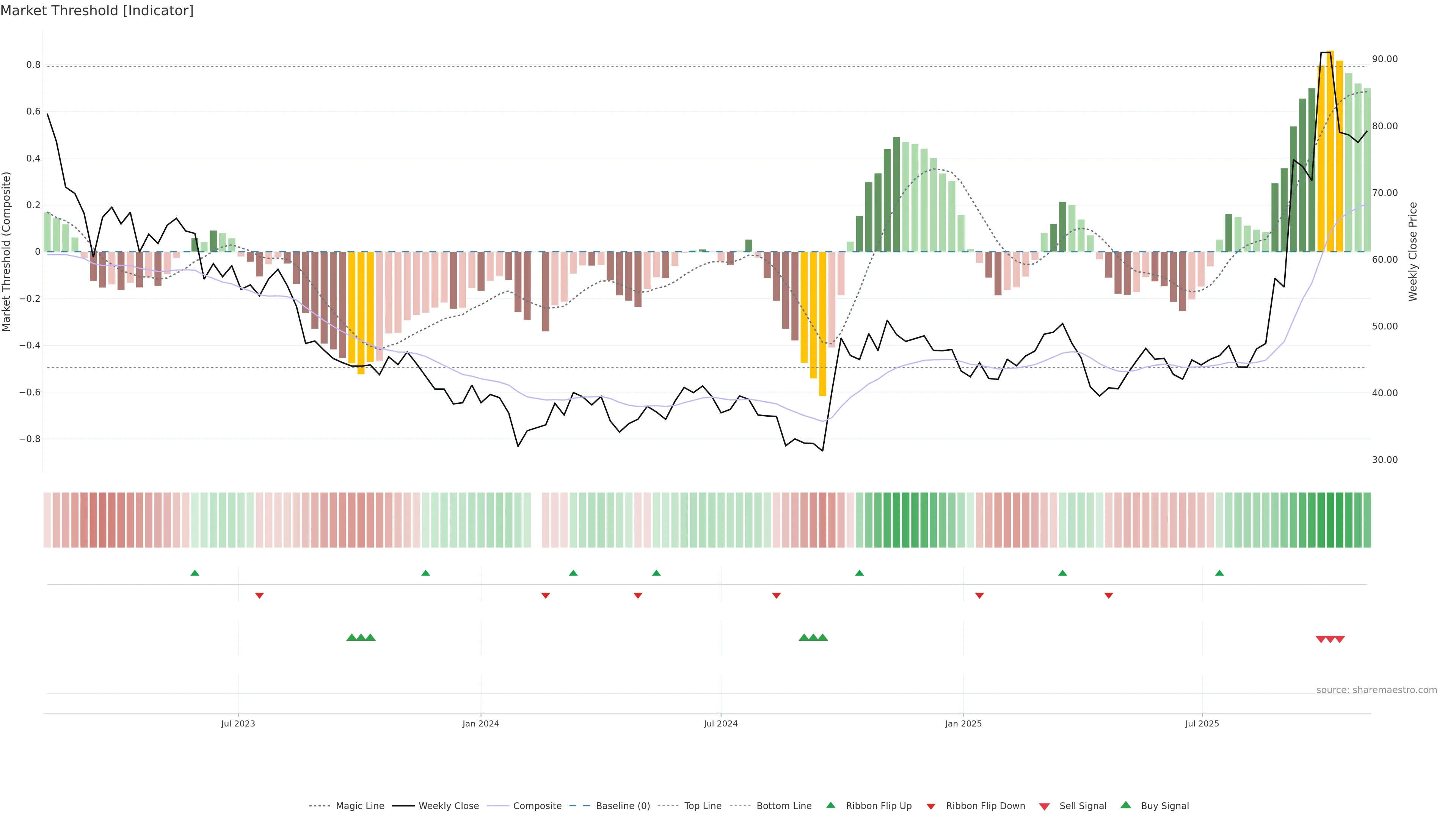Click Ribbon Flip Up legend triangle icon
This screenshot has width=1456, height=819.
pyautogui.click(x=830, y=805)
